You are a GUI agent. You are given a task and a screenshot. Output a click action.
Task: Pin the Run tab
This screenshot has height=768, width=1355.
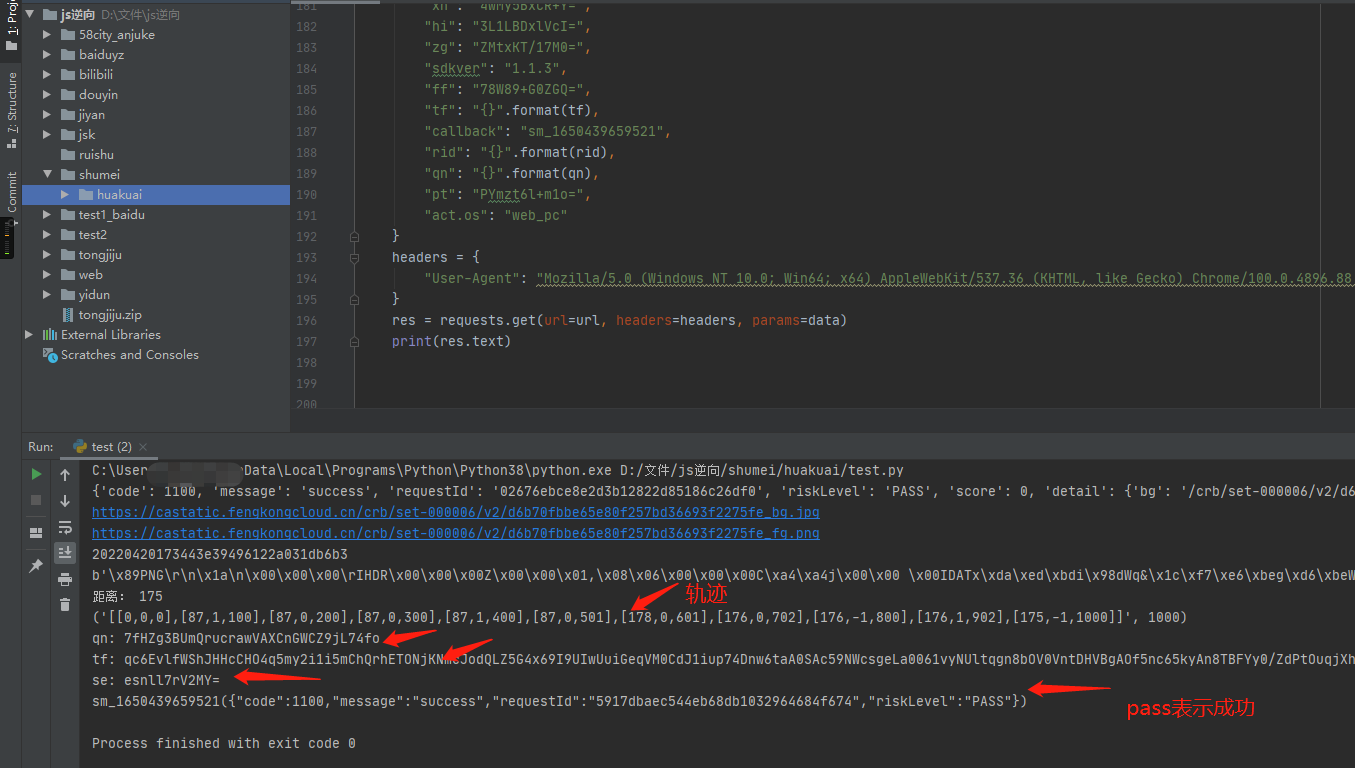(36, 566)
